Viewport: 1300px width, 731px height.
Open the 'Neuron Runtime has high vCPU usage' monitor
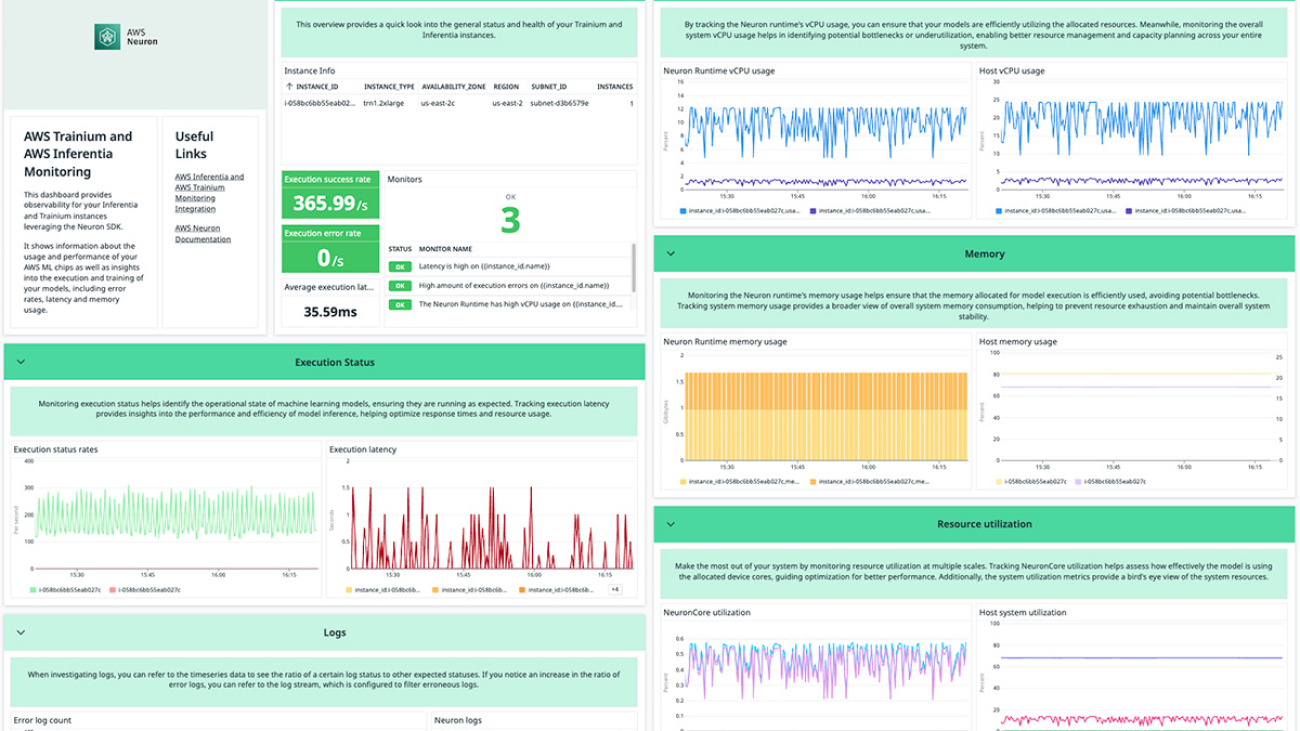tap(523, 305)
